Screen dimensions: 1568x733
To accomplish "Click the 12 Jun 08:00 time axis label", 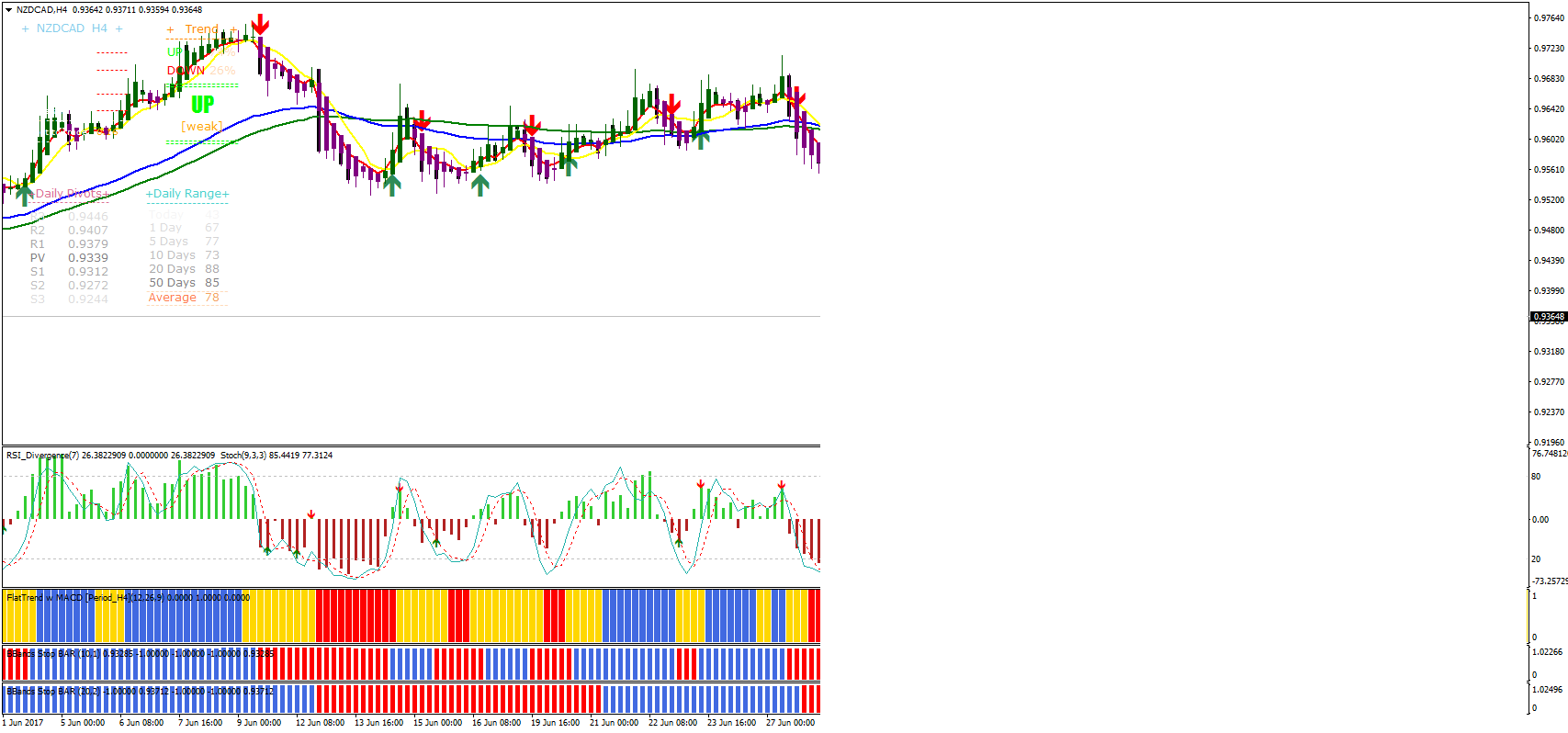I will click(320, 723).
